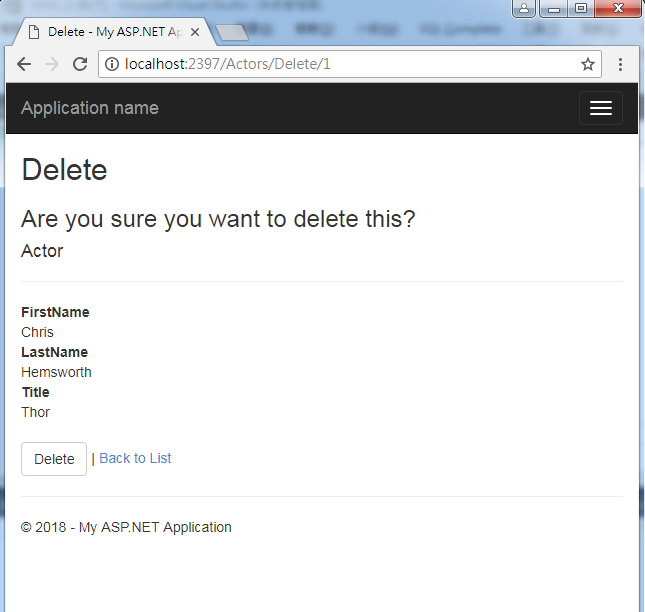645x612 pixels.
Task: Open the Chrome user profile icon
Action: coord(525,8)
